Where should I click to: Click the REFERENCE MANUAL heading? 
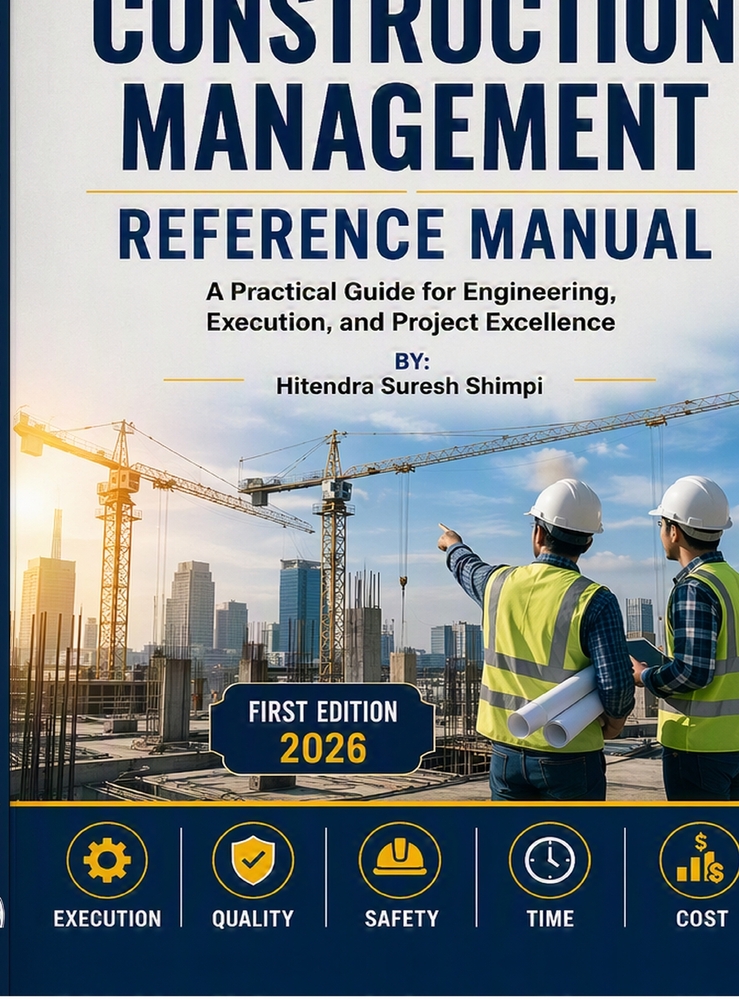coord(414,233)
